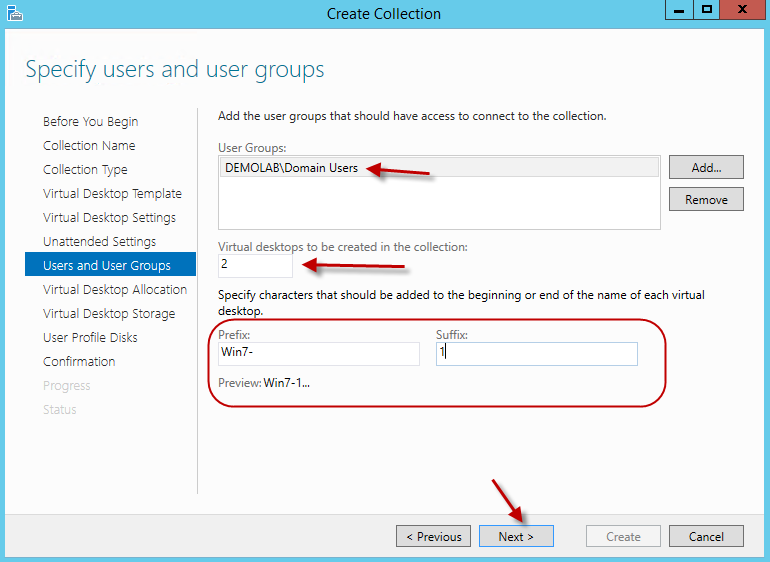Click Add... to add a user group
The image size is (770, 562).
[706, 167]
